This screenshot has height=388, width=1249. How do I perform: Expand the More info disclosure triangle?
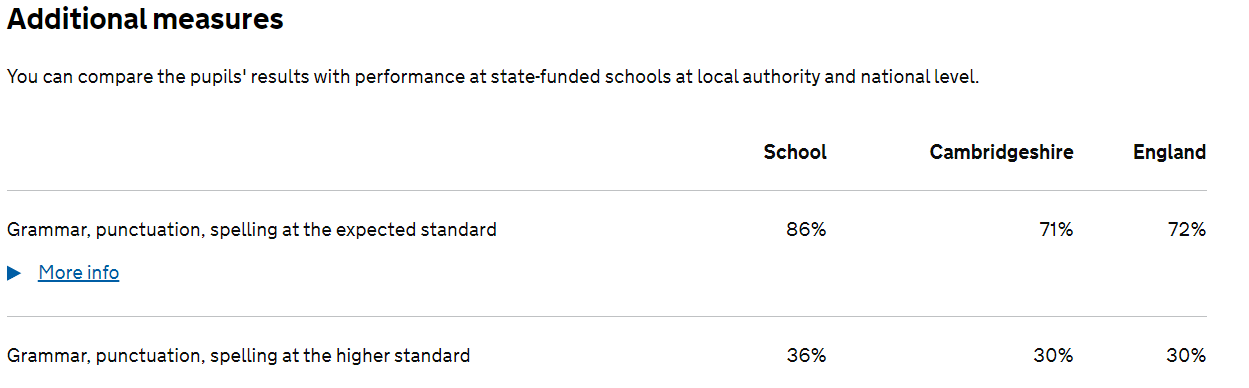pos(14,273)
